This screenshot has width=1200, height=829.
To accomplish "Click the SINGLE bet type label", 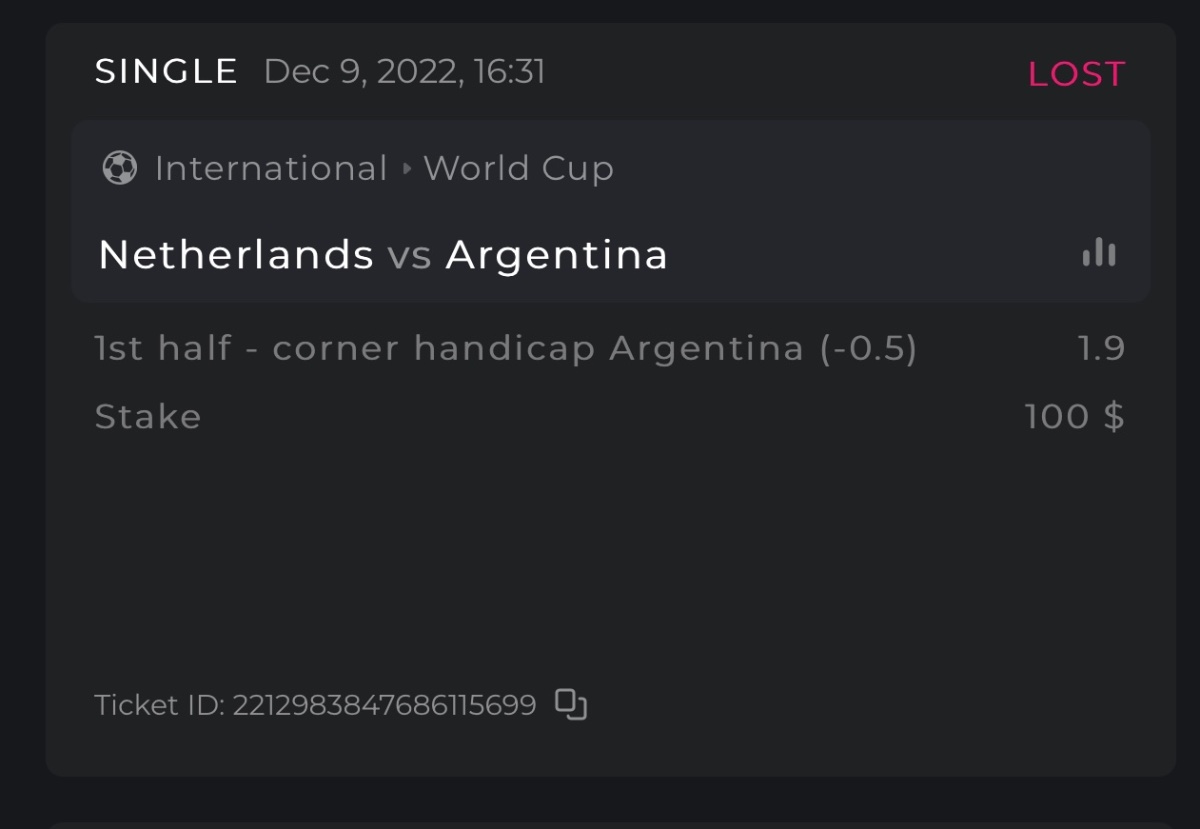I will [167, 72].
